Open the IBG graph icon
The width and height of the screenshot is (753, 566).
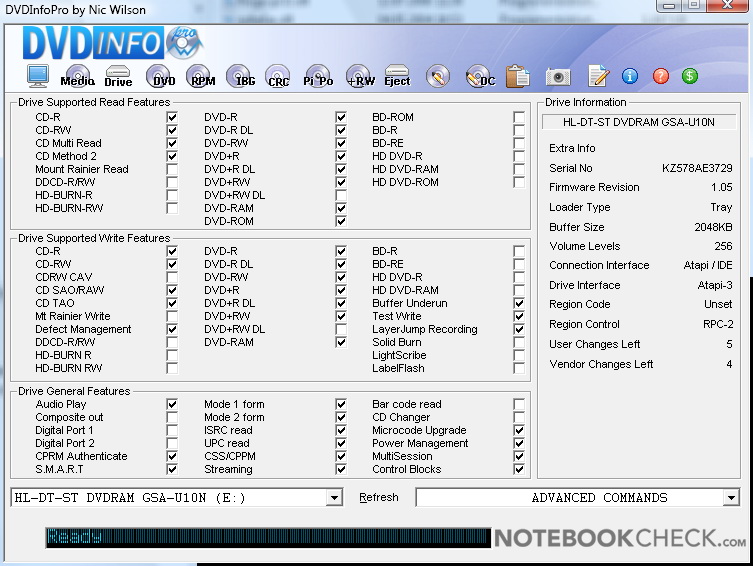pyautogui.click(x=241, y=76)
